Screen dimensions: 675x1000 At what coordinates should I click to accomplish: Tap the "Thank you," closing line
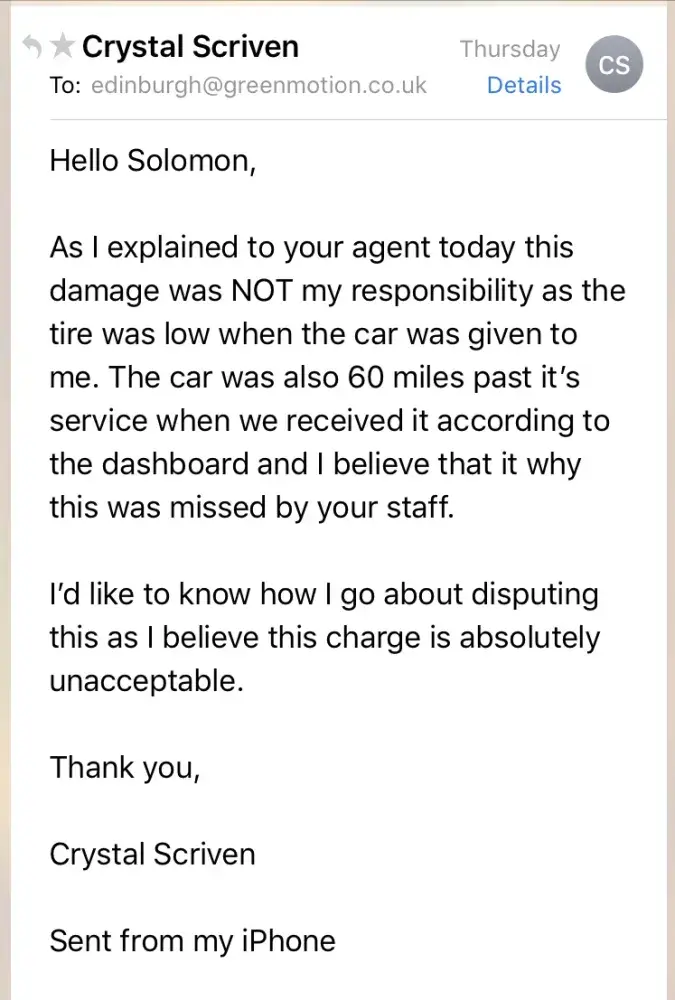(x=125, y=767)
